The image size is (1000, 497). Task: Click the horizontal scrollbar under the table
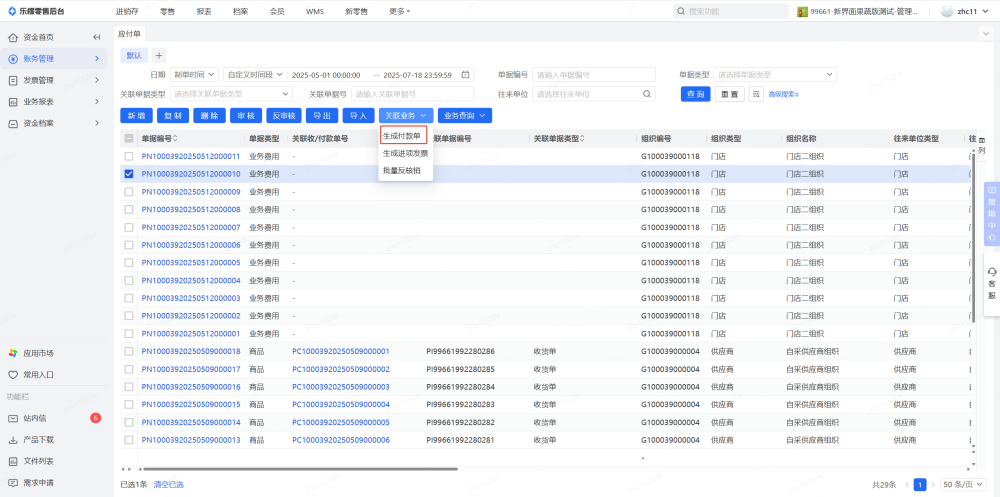coord(300,468)
